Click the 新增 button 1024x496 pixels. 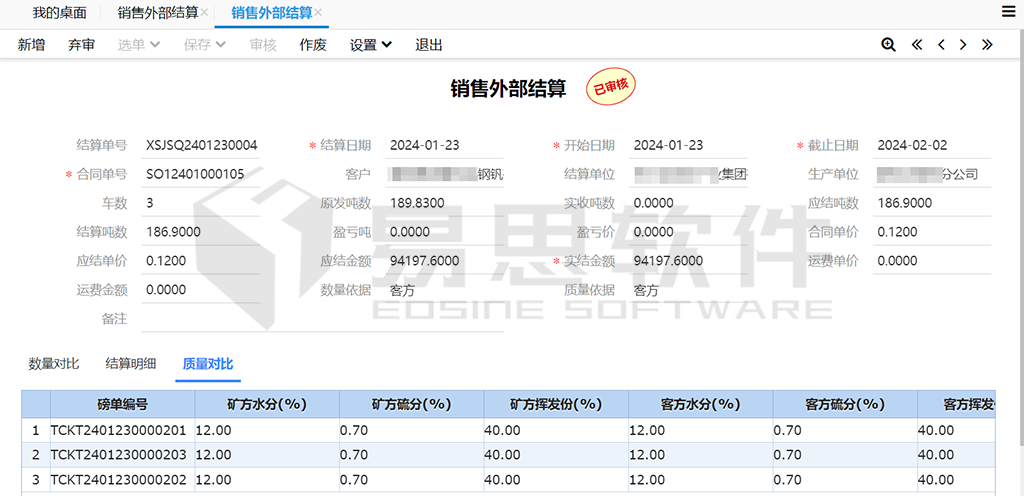click(31, 45)
